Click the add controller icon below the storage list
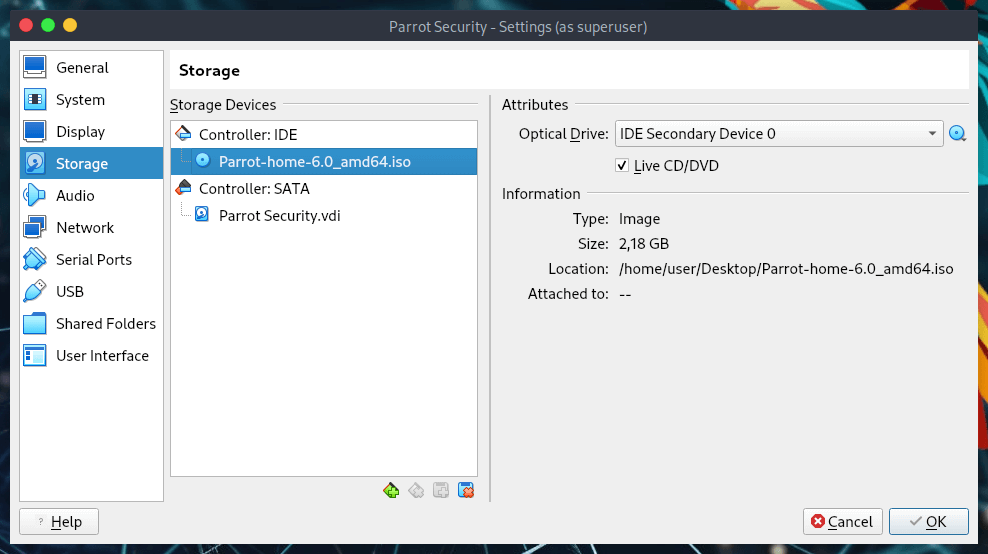Viewport: 988px width, 554px height. click(x=391, y=490)
